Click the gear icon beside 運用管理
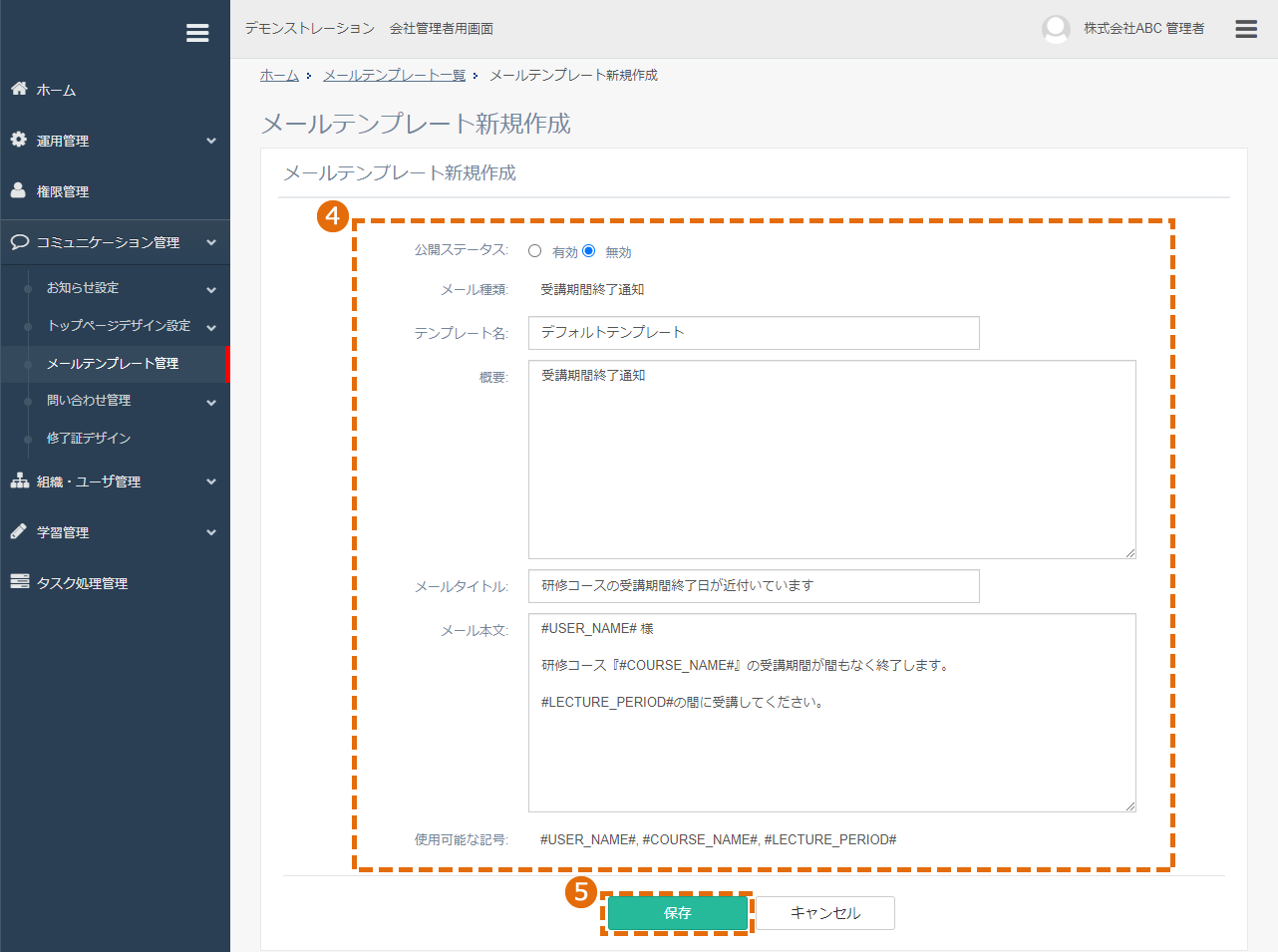 (x=19, y=140)
